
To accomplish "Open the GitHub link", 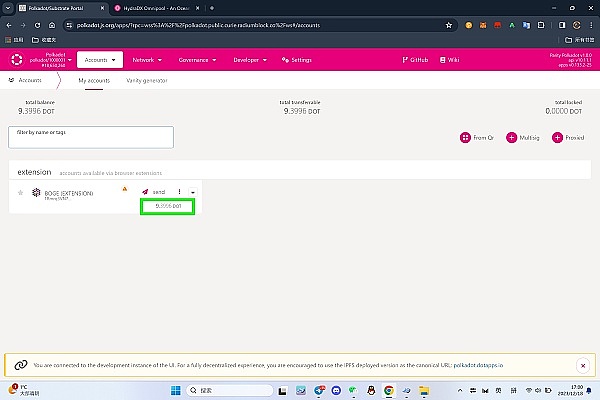I will click(x=415, y=60).
